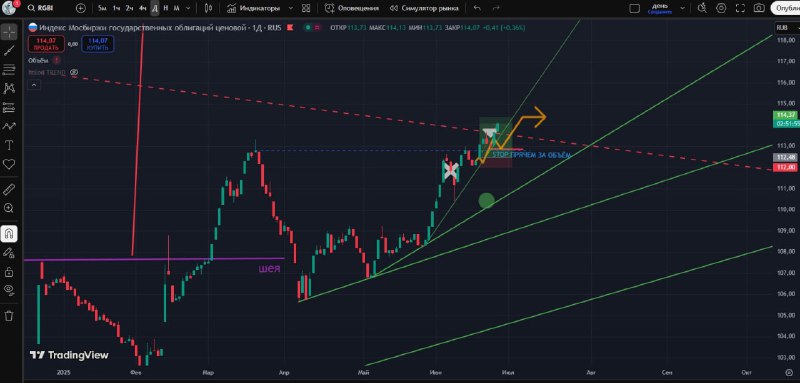The image size is (800, 383).
Task: Open the timeframe interval dropdown arrow
Action: tap(189, 8)
